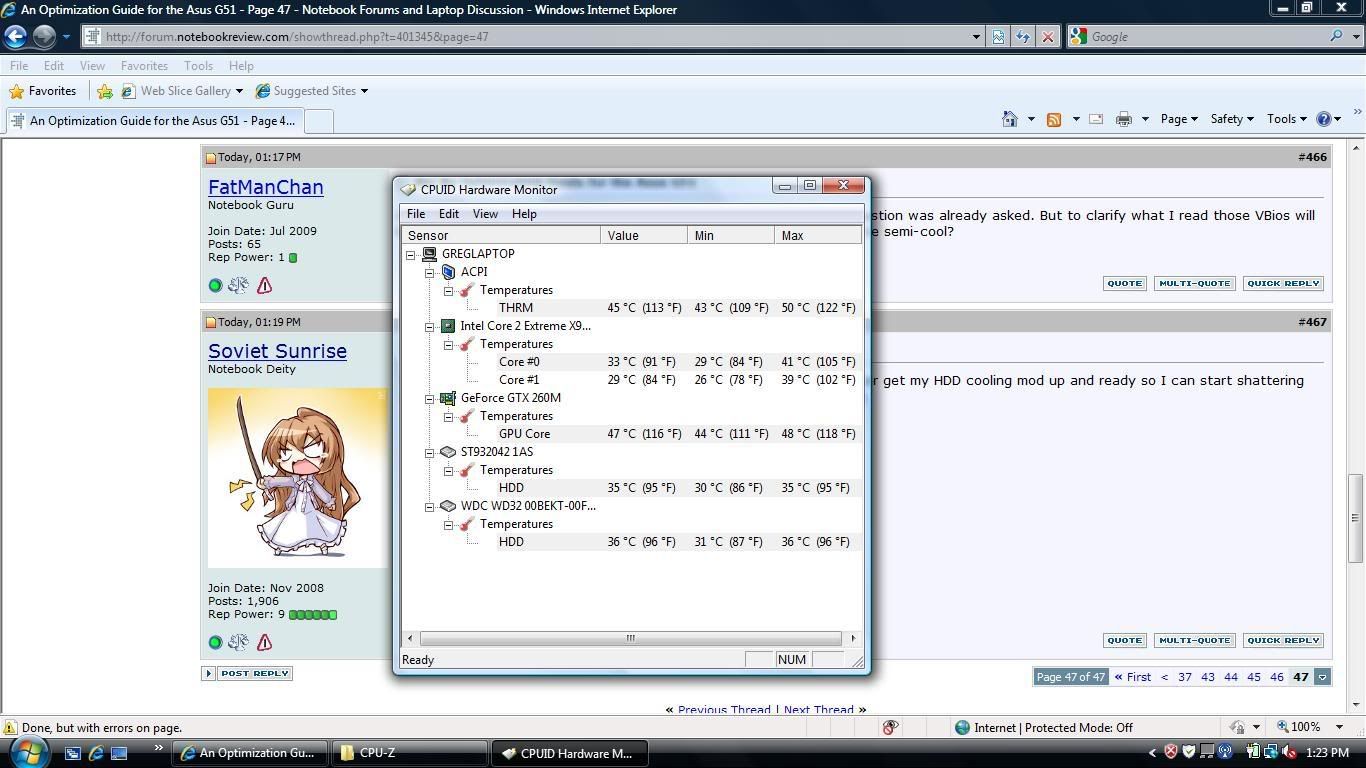Open the Web Slice Gallery dropdown arrow

click(x=239, y=91)
